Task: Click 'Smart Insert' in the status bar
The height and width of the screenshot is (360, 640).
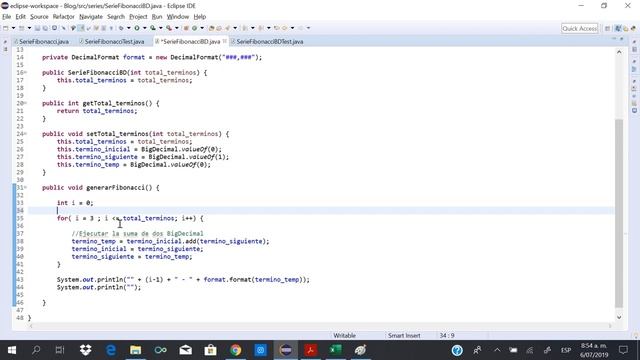Action: [404, 336]
